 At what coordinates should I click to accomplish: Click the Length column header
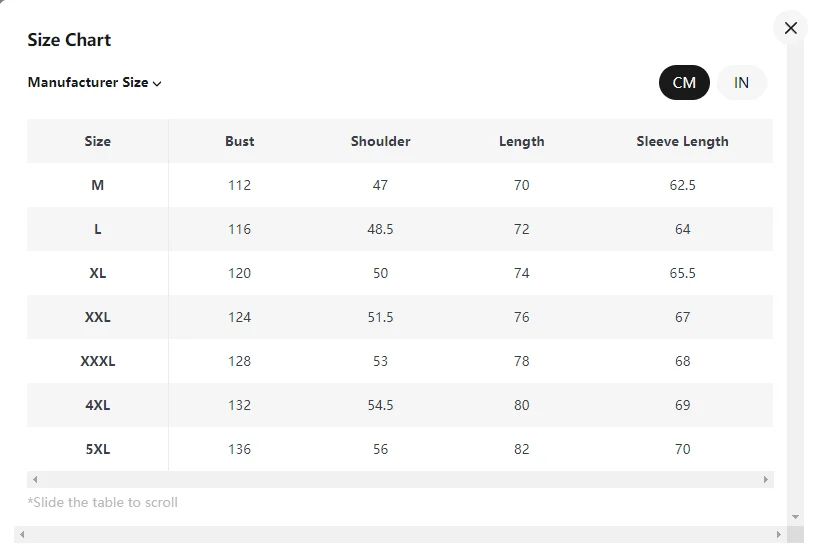click(522, 142)
